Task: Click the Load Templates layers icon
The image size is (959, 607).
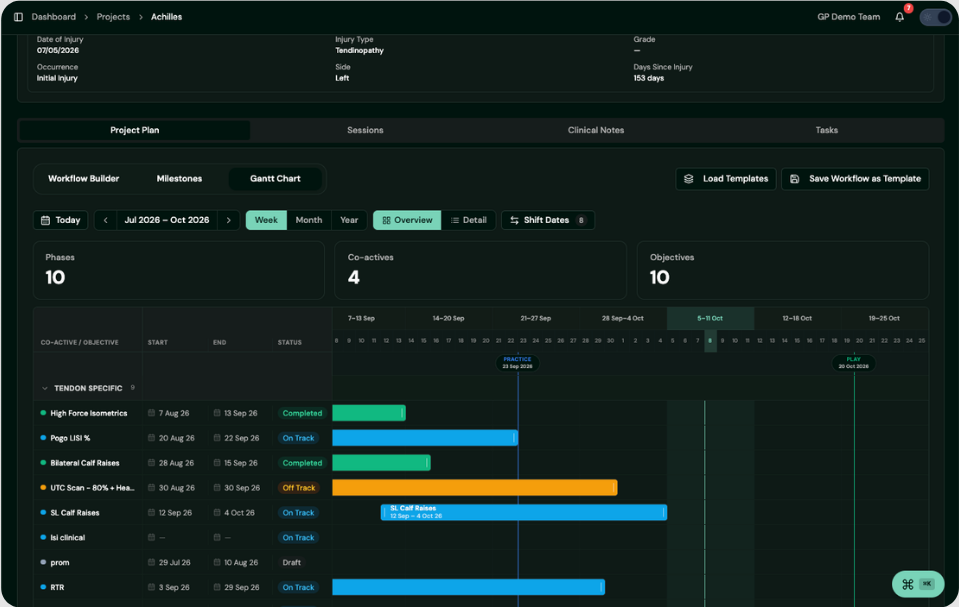Action: tap(689, 179)
